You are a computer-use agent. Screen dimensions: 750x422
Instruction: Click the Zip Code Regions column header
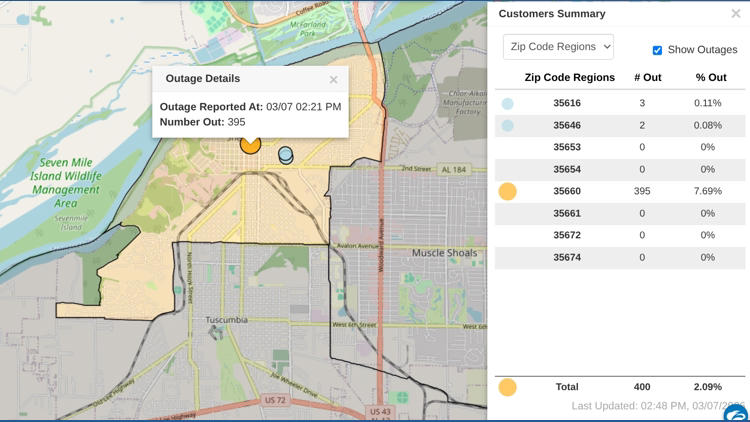[x=569, y=78]
